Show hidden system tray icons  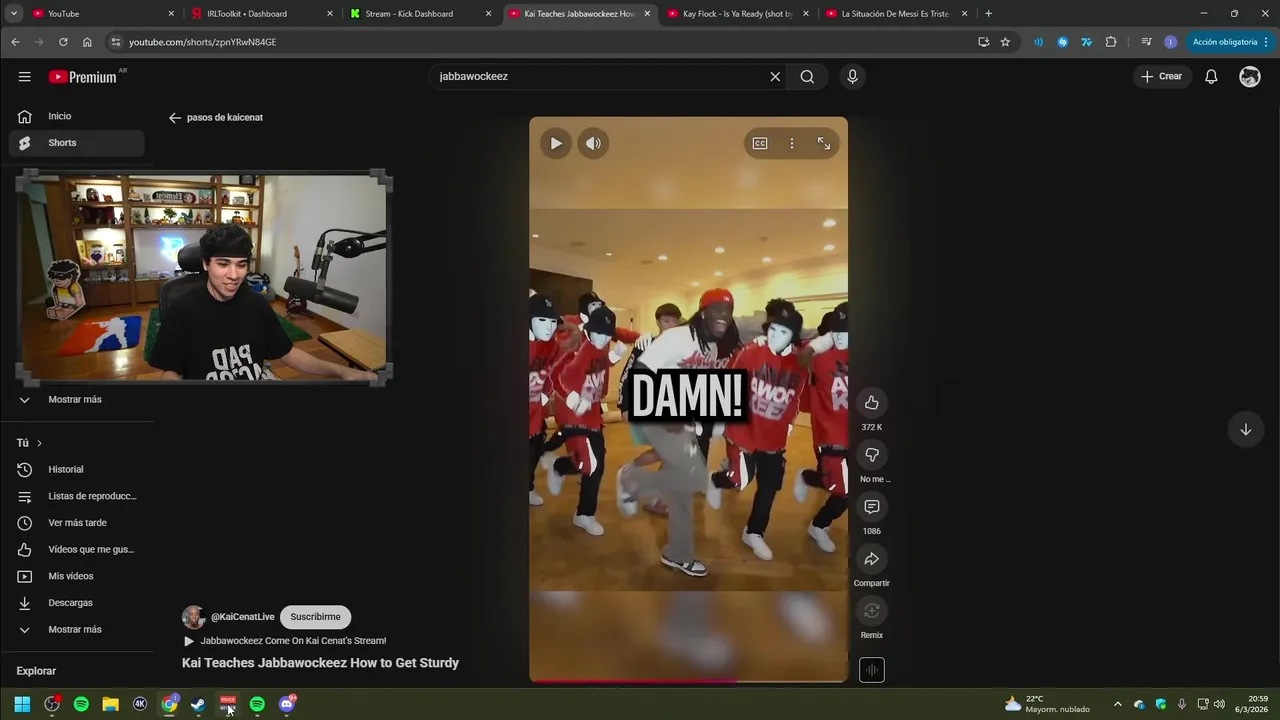1117,704
